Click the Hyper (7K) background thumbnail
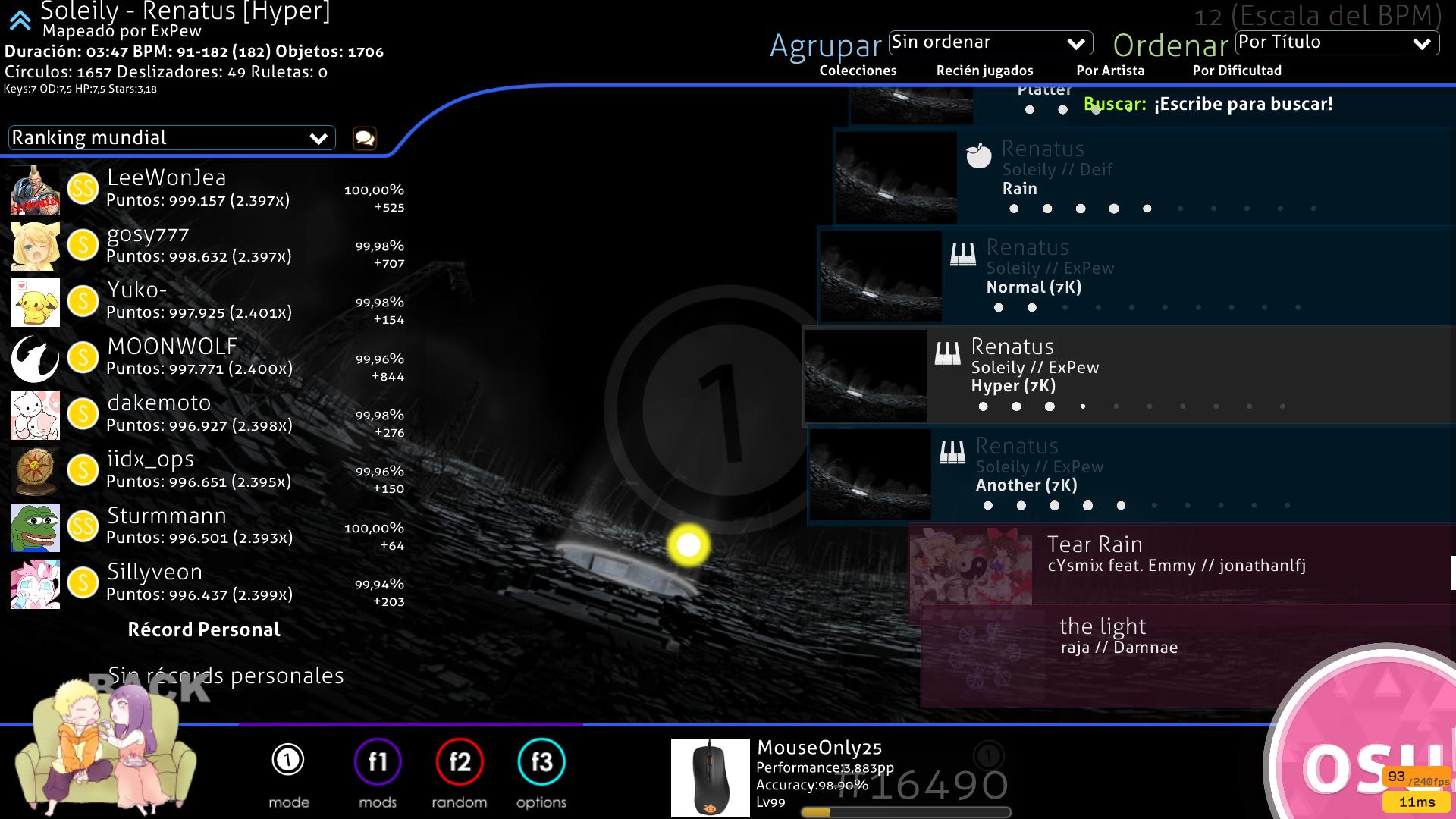The width and height of the screenshot is (1456, 819). pyautogui.click(x=865, y=375)
